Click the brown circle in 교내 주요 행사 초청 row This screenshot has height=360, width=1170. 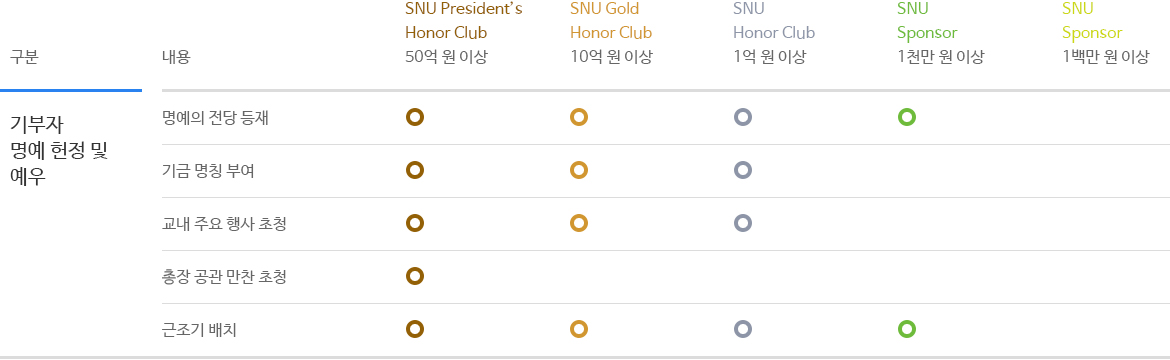pos(415,223)
